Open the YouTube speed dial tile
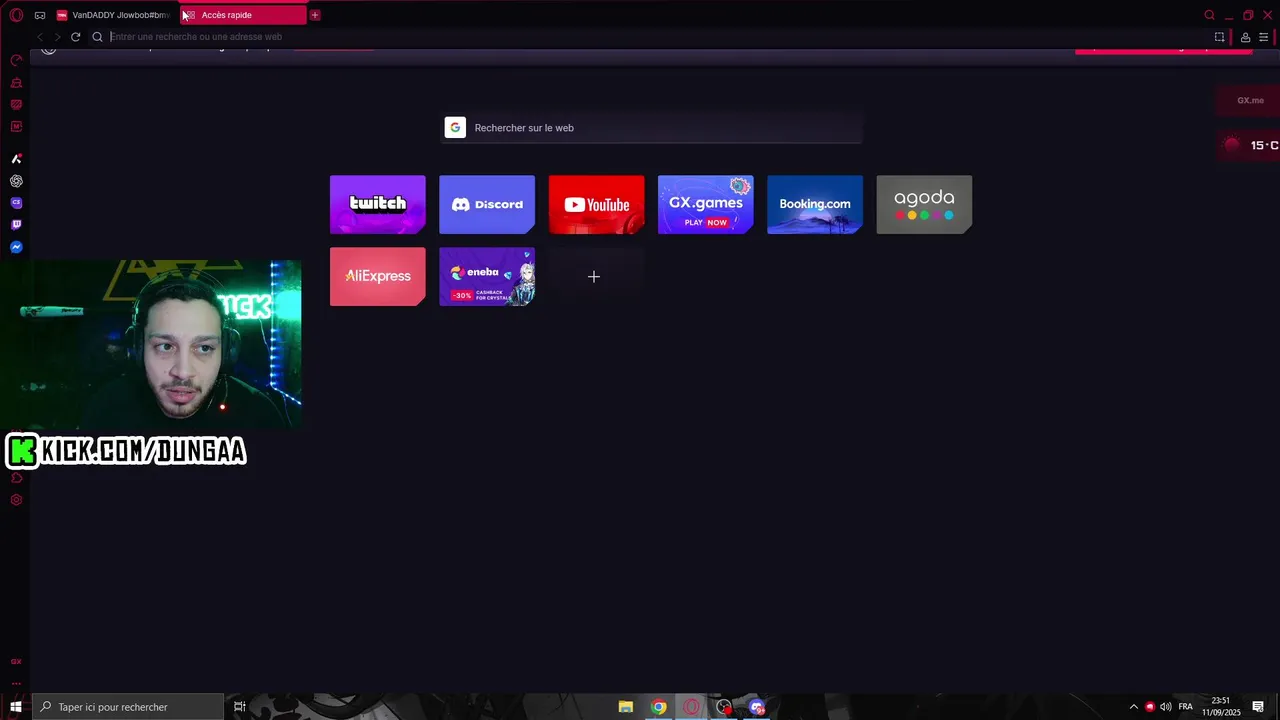 coord(596,204)
